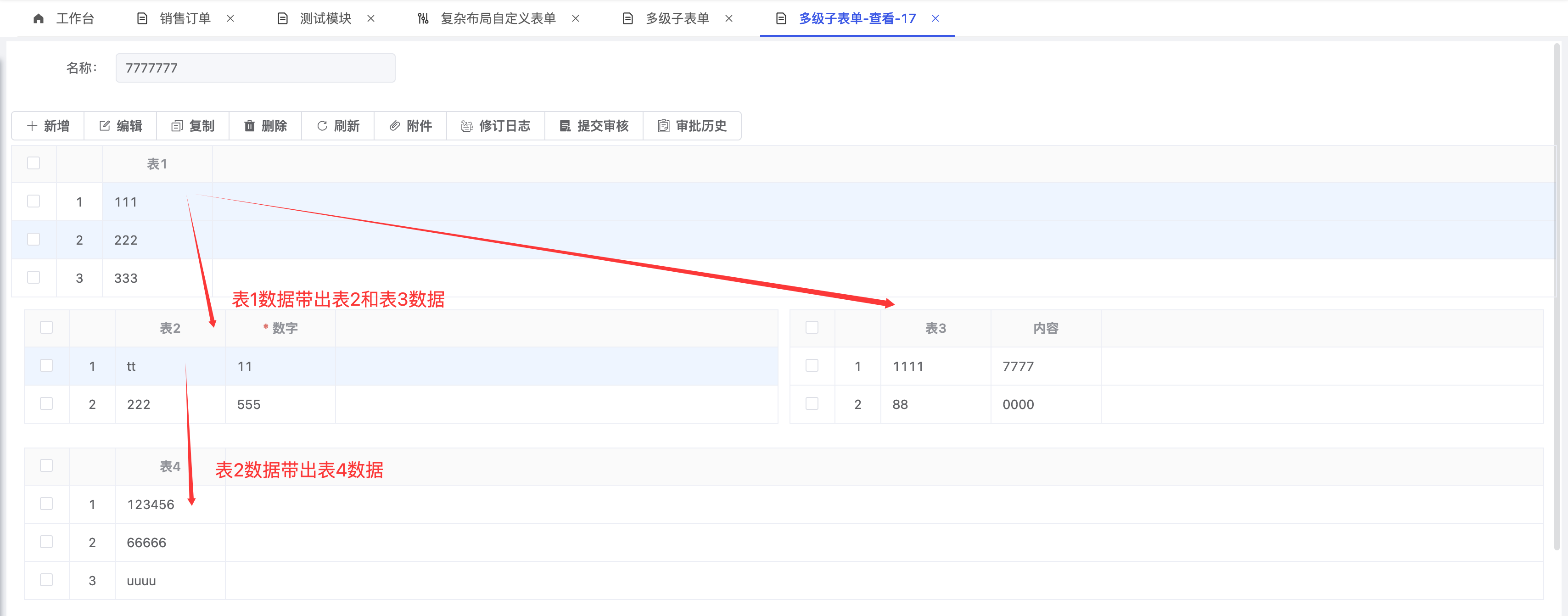Open 附件 attachments paperclip button

pyautogui.click(x=410, y=126)
